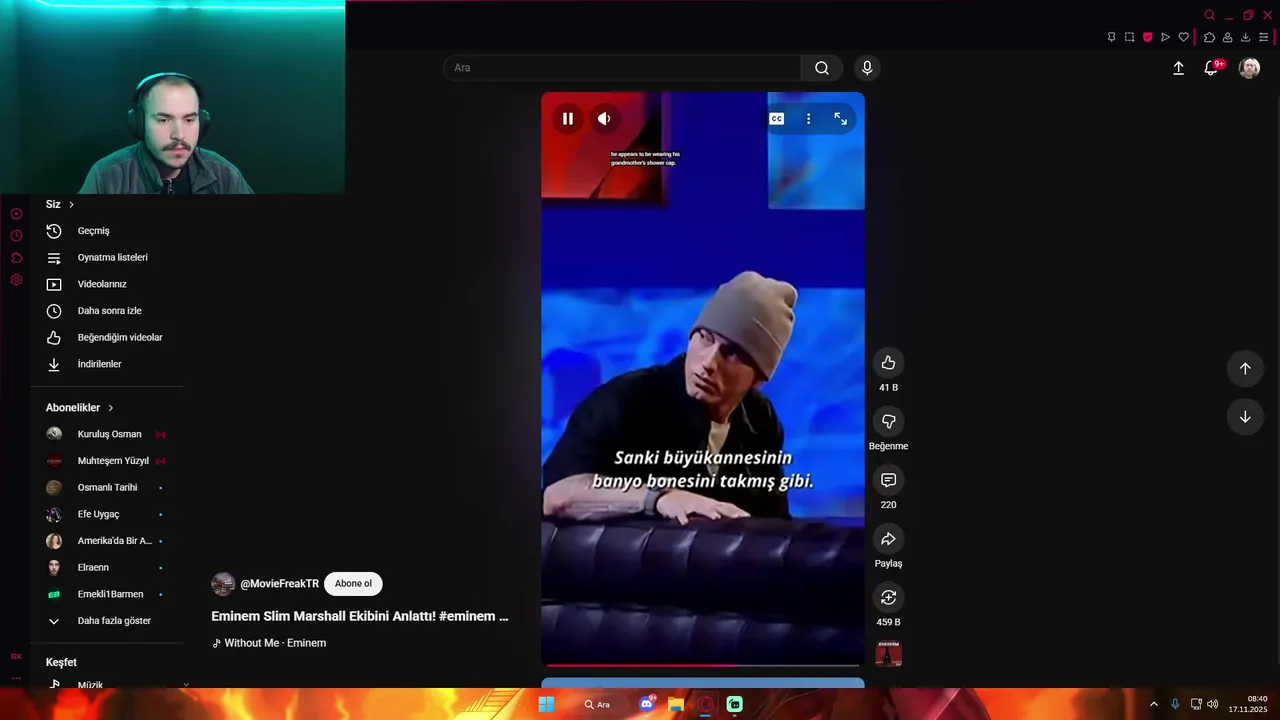Toggle closed captions (CC) on the Short
The image size is (1280, 720).
click(x=776, y=118)
